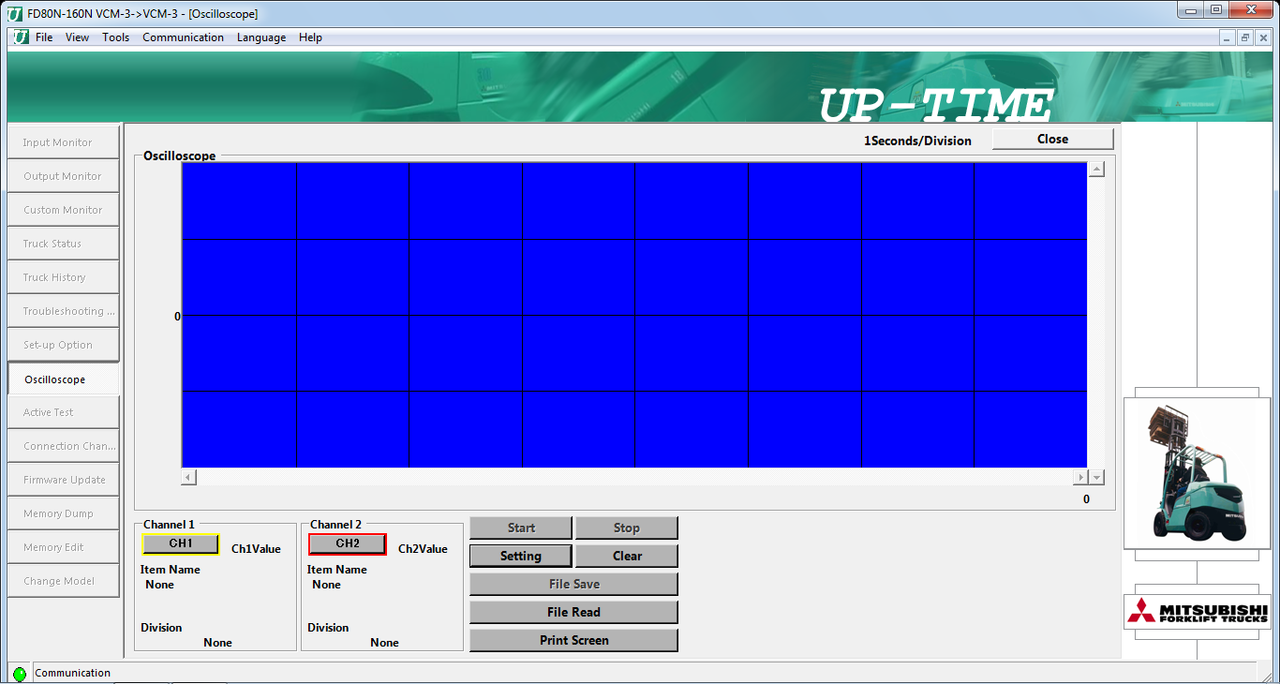
Task: Click the 1Seconds/Division text
Action: pos(918,141)
